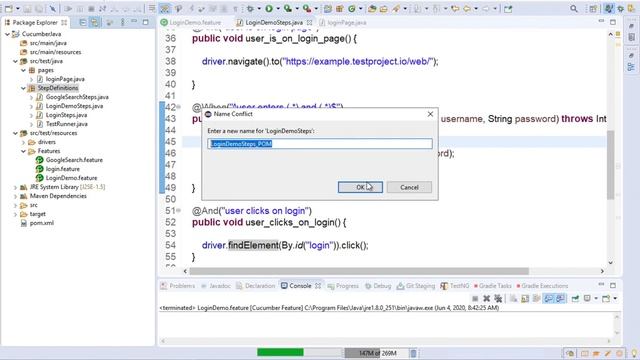Click the garbage collector trash icon

coord(413,353)
